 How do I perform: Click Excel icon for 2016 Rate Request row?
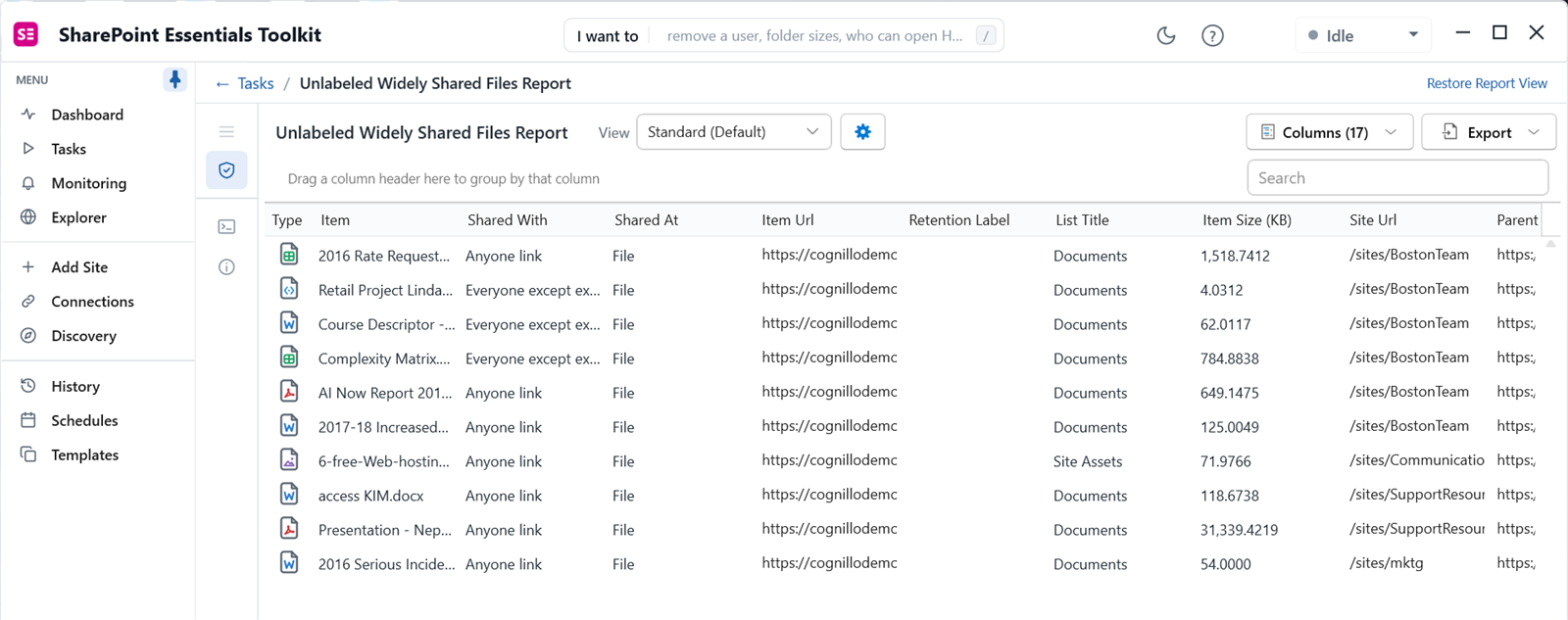point(289,255)
